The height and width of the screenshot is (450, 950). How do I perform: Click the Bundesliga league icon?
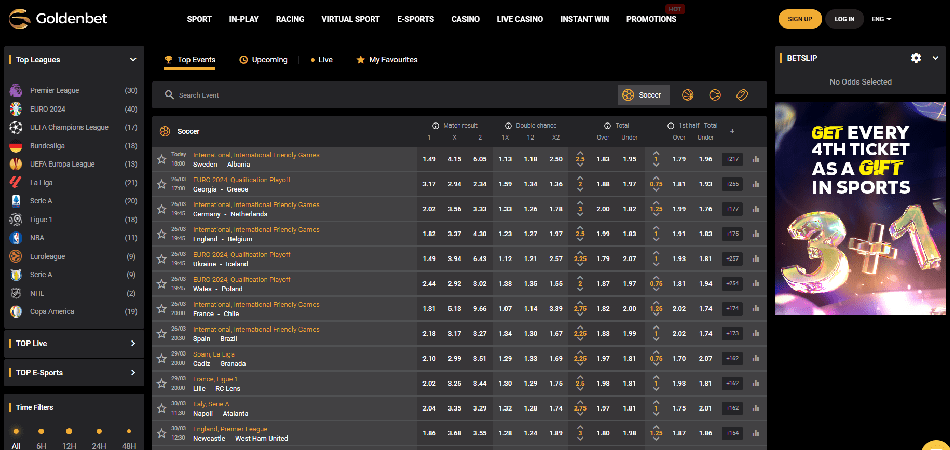click(x=15, y=146)
